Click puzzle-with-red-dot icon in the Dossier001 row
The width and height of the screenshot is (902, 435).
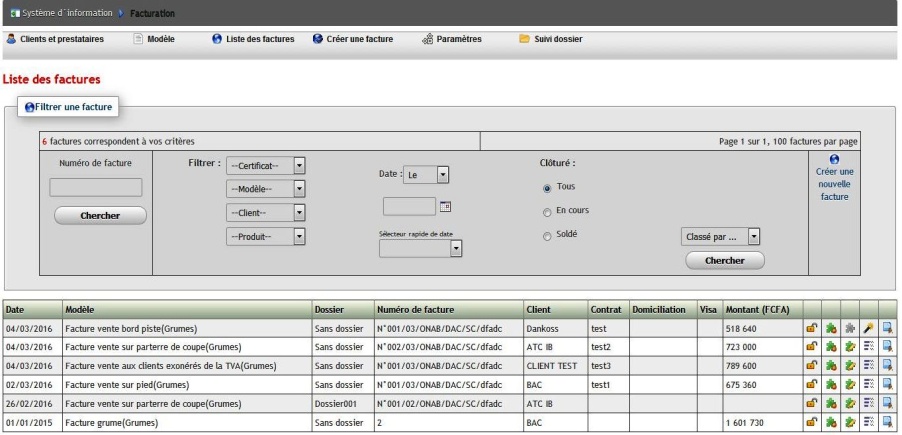click(831, 404)
